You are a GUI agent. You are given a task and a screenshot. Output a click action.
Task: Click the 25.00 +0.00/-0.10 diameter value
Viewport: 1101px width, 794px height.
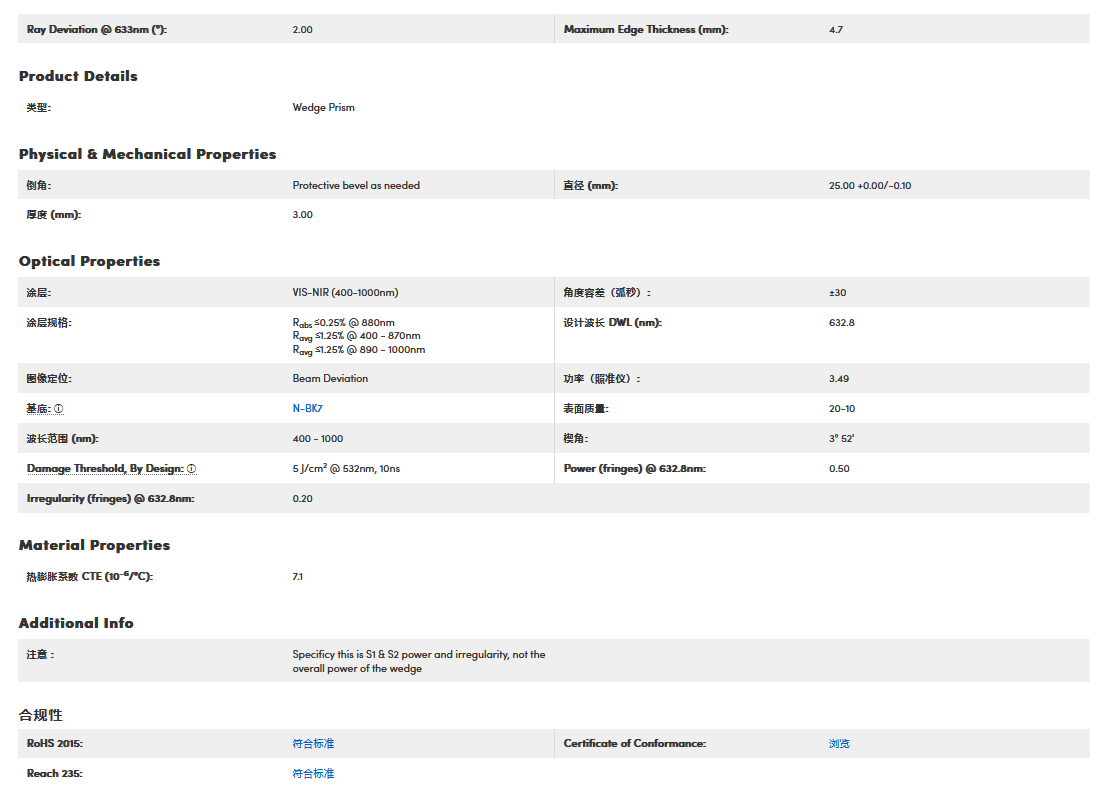[x=870, y=186]
